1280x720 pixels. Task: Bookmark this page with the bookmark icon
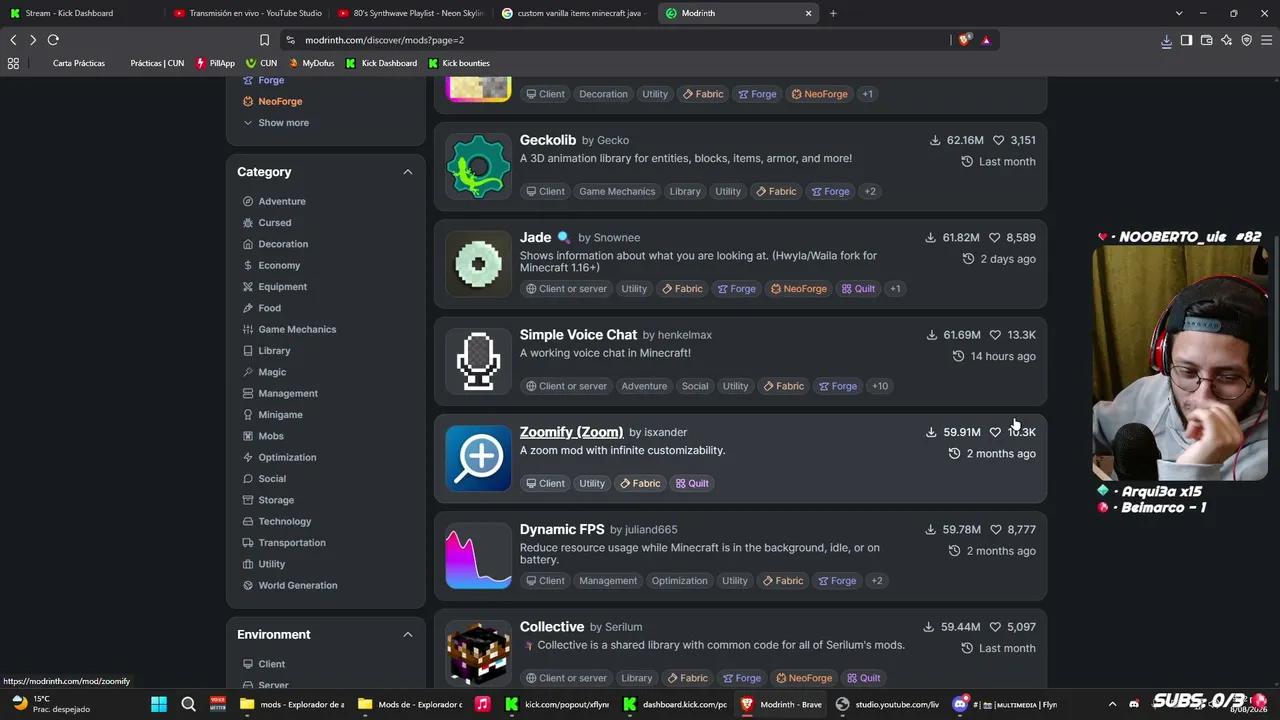coord(264,40)
